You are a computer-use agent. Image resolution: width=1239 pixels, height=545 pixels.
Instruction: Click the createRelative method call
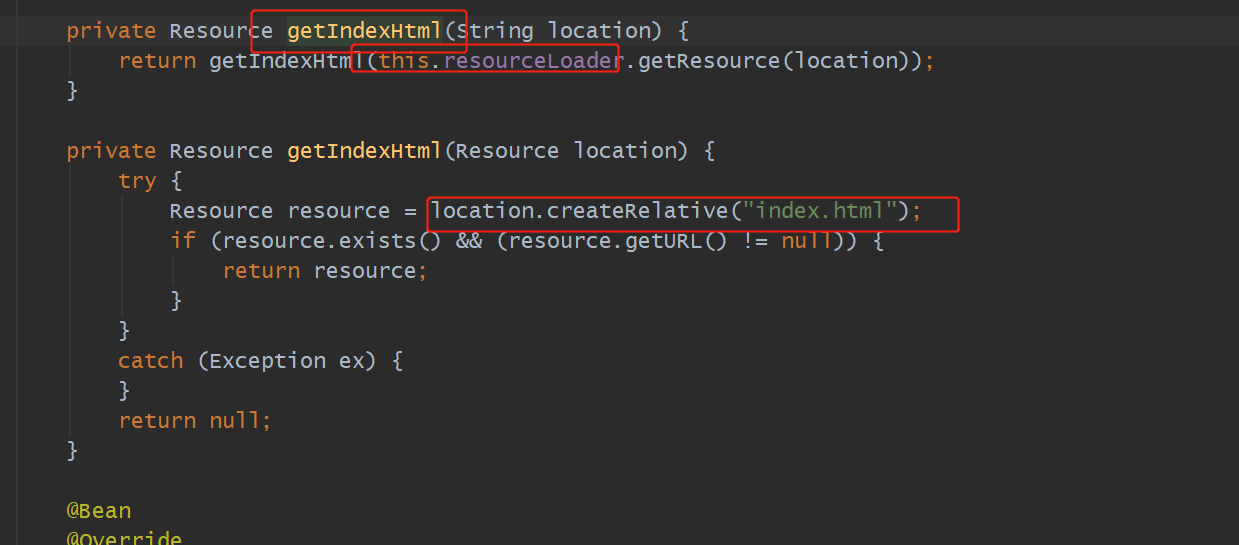pyautogui.click(x=638, y=211)
